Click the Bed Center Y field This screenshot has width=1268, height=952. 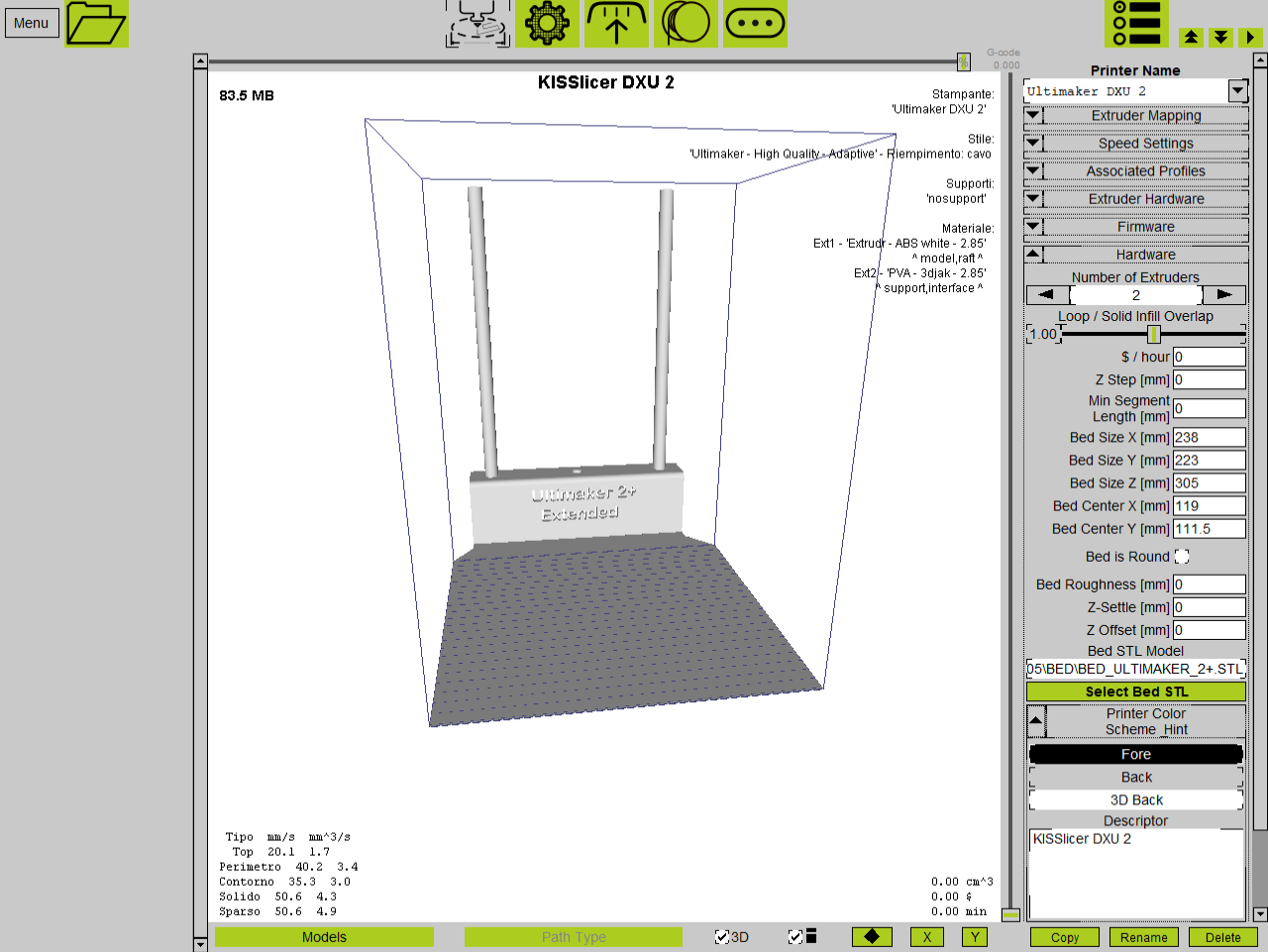(1210, 528)
